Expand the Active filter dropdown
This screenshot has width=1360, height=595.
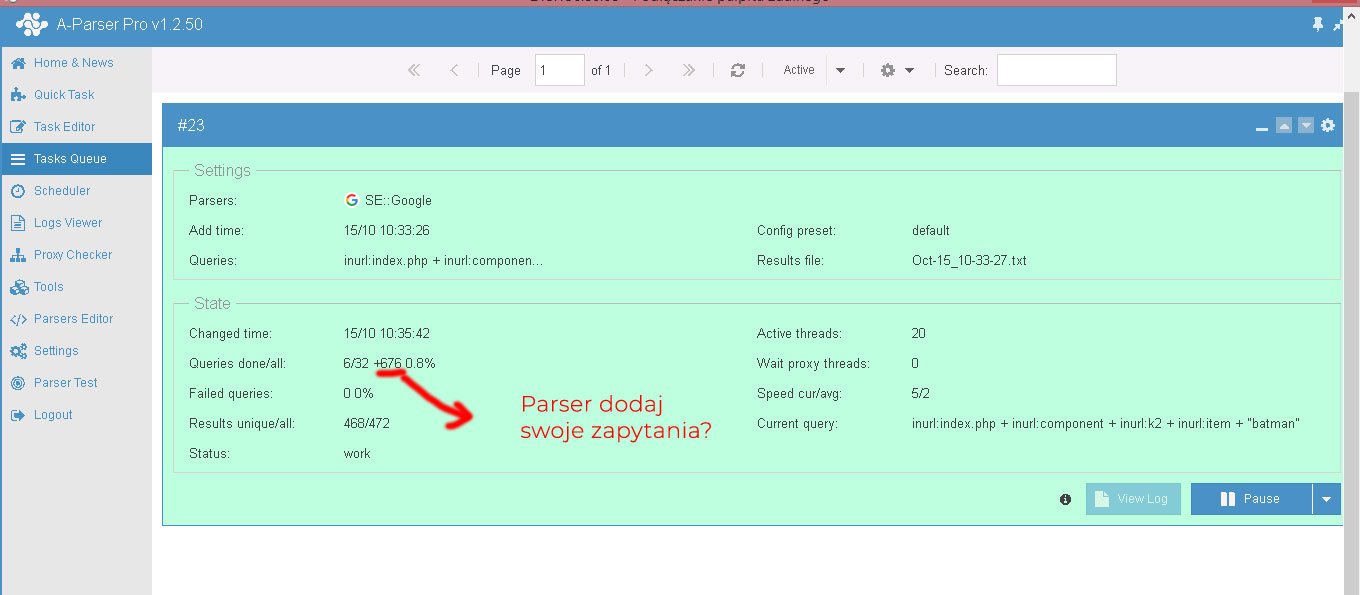point(840,70)
